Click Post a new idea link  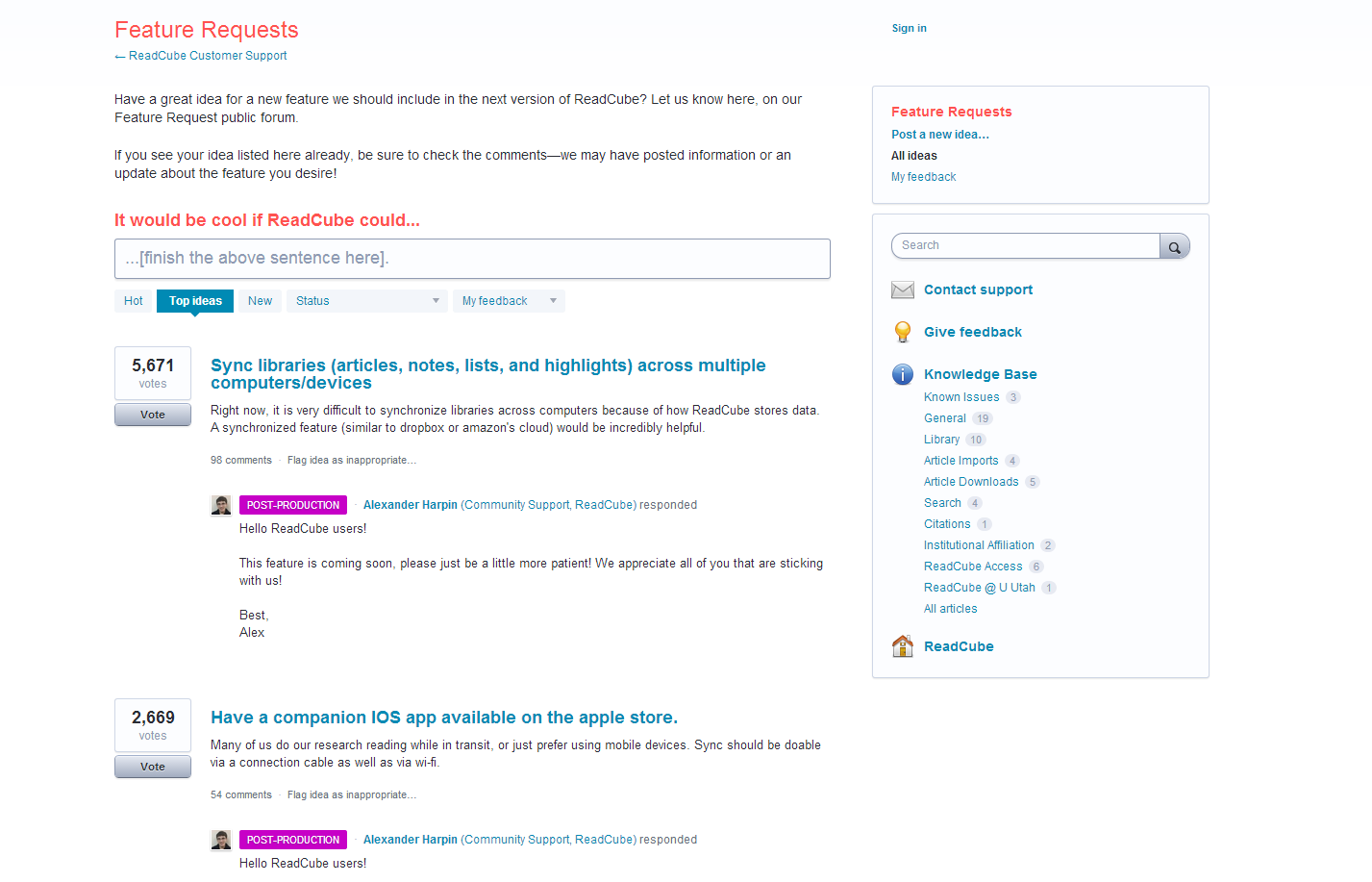tap(940, 135)
